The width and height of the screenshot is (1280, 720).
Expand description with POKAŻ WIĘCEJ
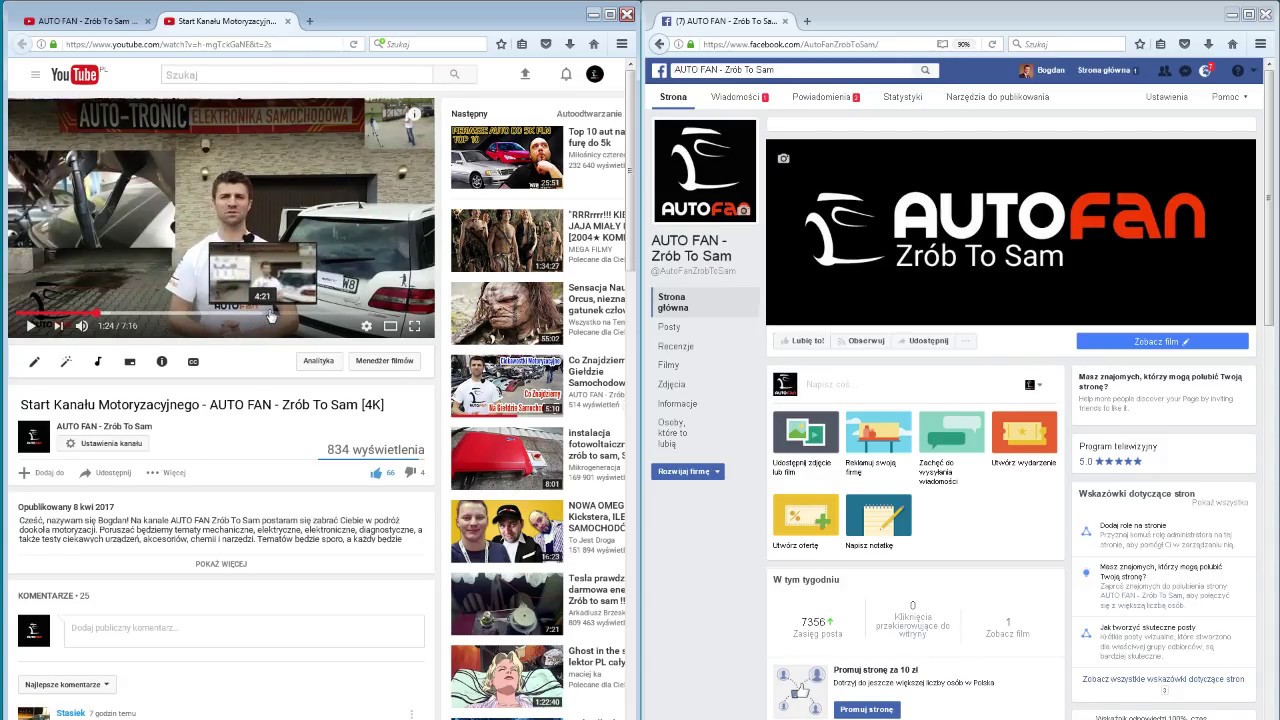tap(221, 564)
